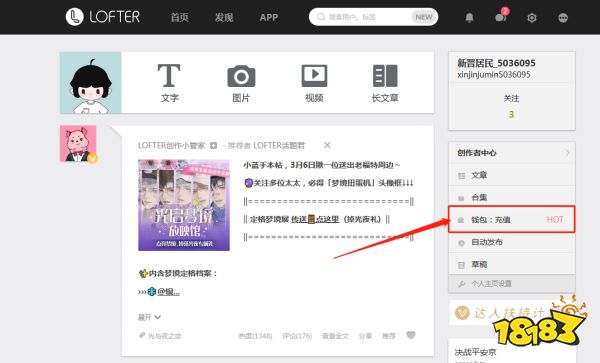Screen dimensions: 600x363
Task: Like the post with the heart icon
Action: [411, 335]
